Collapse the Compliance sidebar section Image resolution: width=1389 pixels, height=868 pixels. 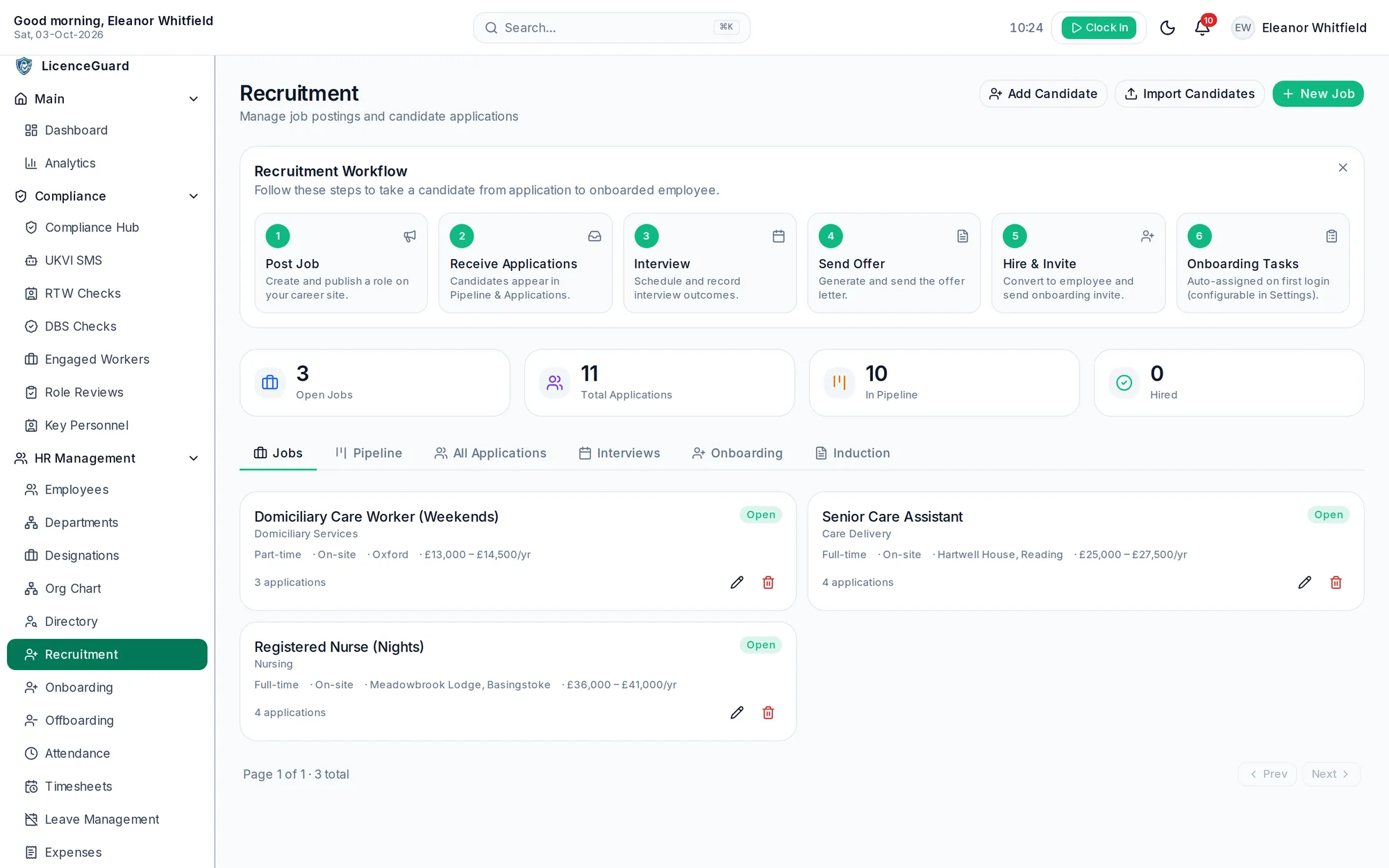[x=194, y=197]
